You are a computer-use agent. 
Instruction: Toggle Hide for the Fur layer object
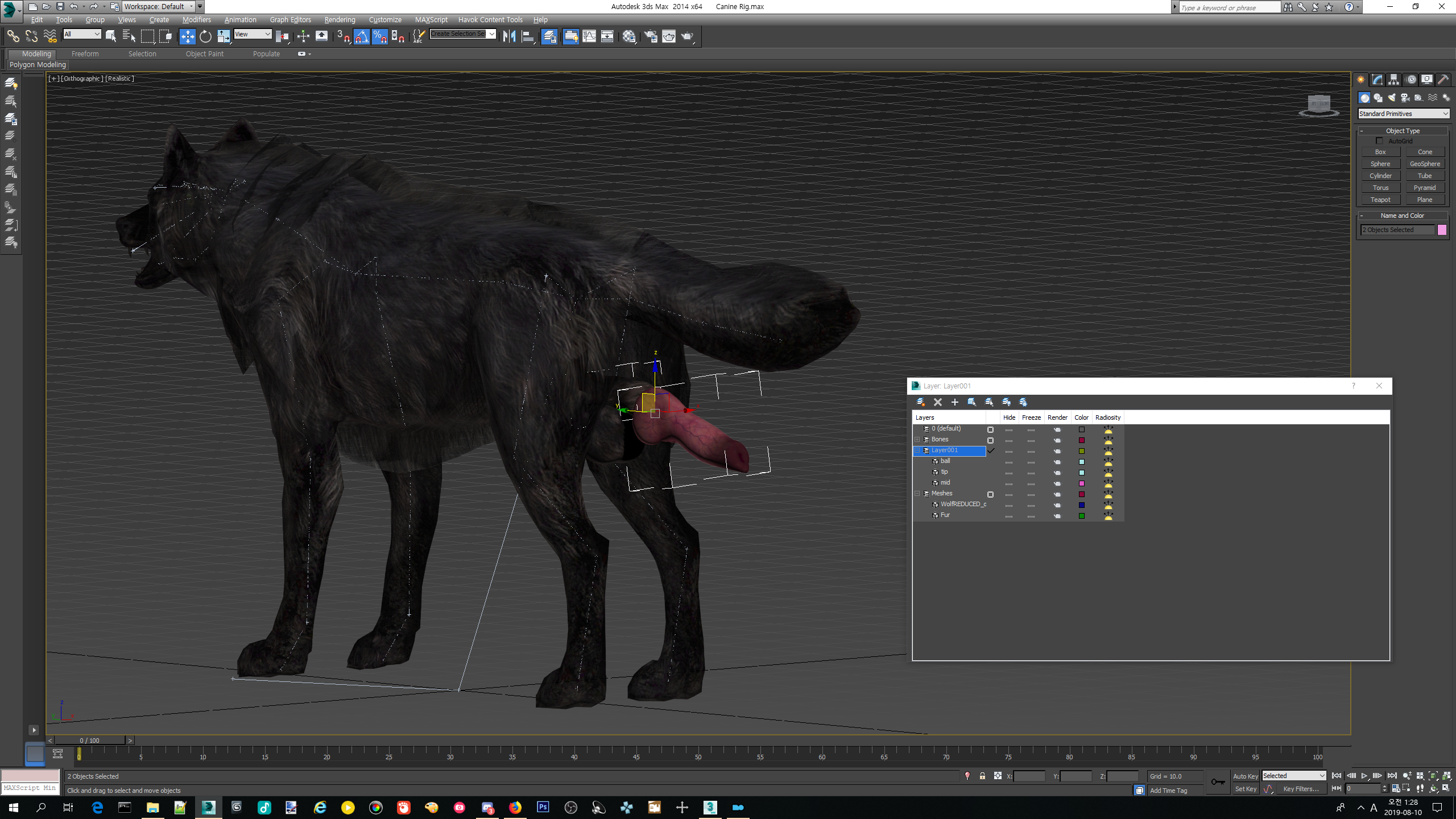point(1009,516)
